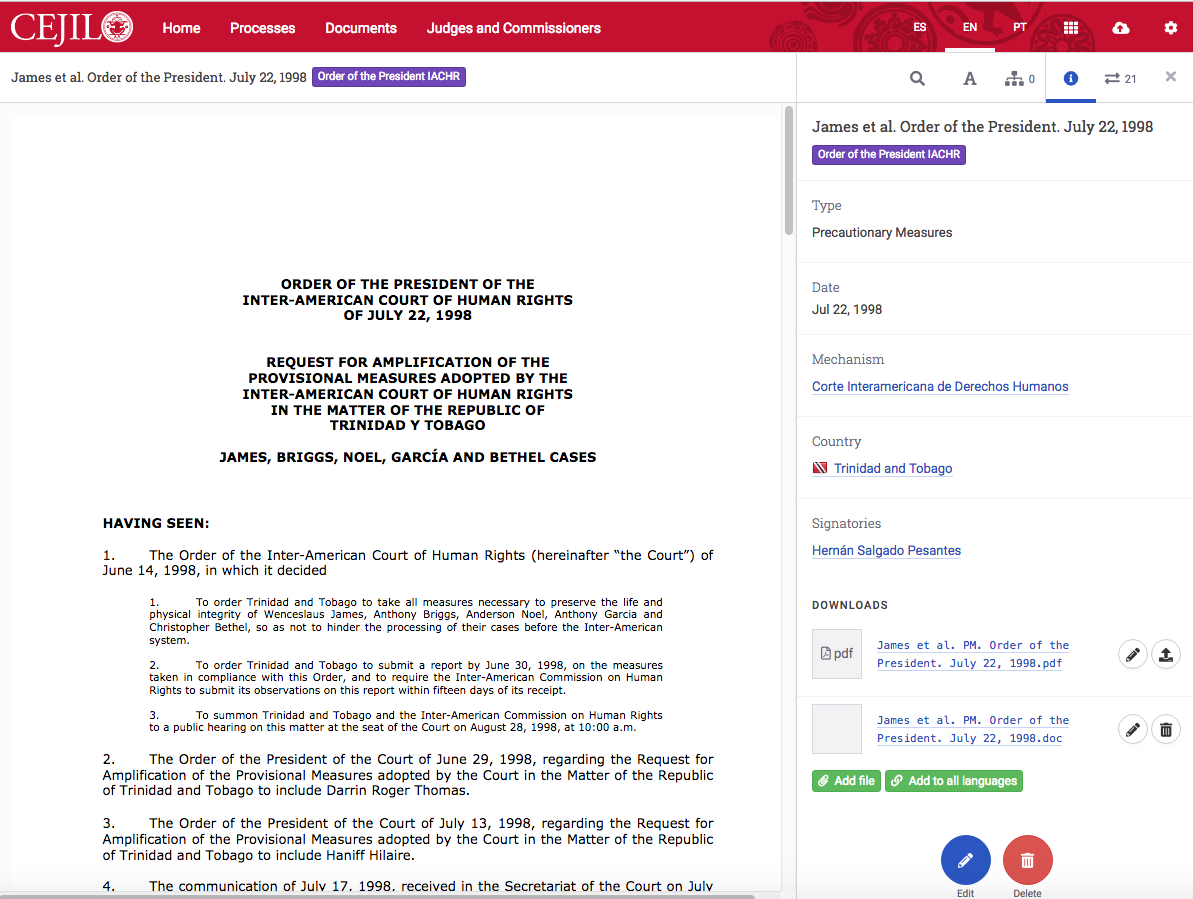Edit the pdf file name
Screen dimensions: 1193x899
tap(1133, 654)
